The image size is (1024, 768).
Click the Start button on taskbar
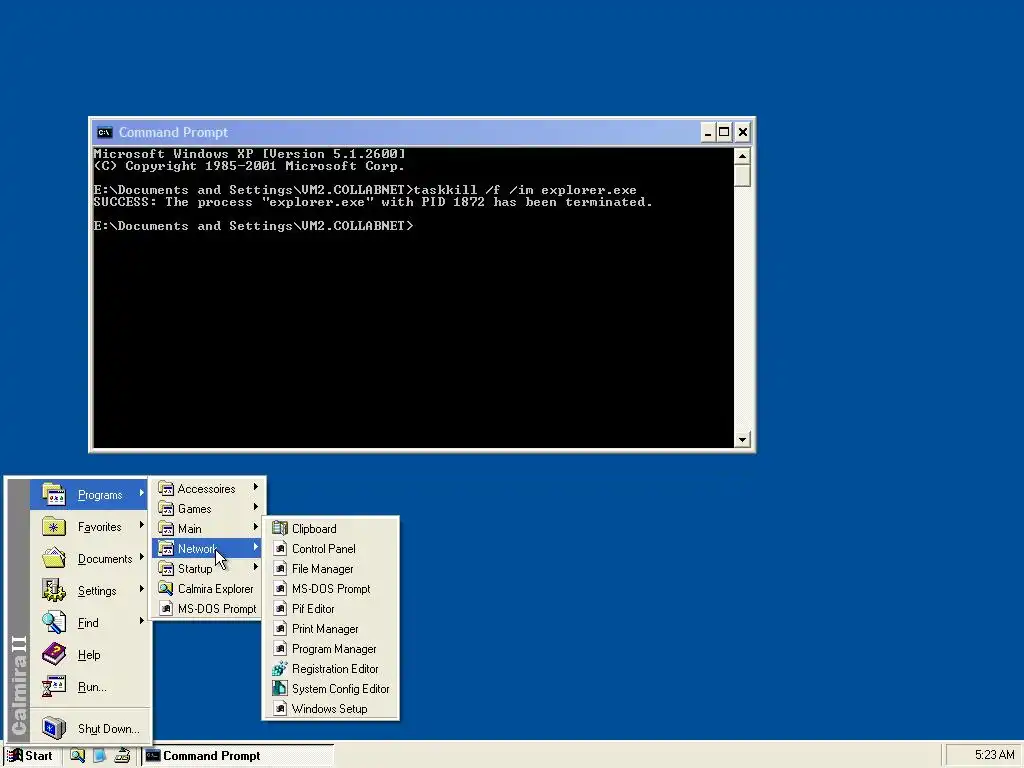31,756
